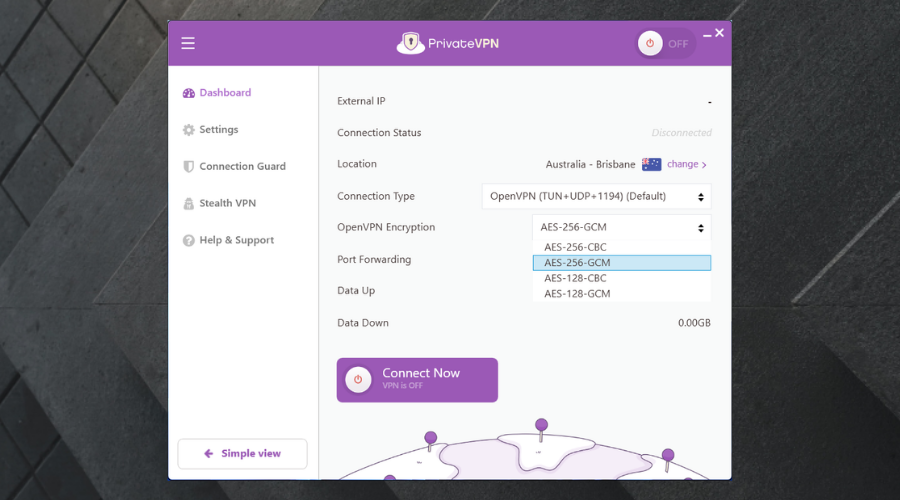Click the Dashboard gauge icon
The image size is (900, 500).
coord(188,93)
